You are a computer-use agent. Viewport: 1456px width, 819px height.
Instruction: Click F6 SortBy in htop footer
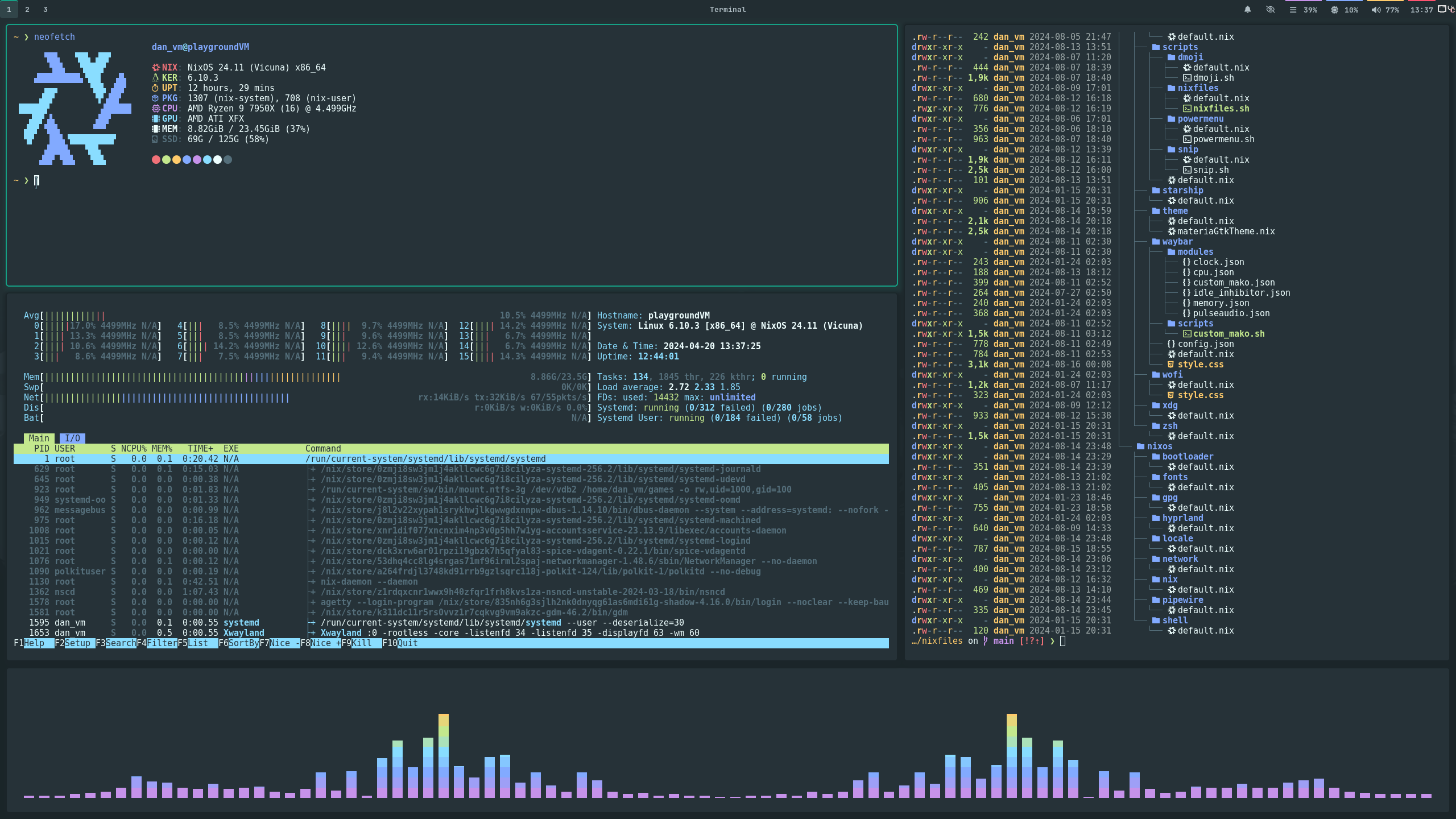pos(239,643)
